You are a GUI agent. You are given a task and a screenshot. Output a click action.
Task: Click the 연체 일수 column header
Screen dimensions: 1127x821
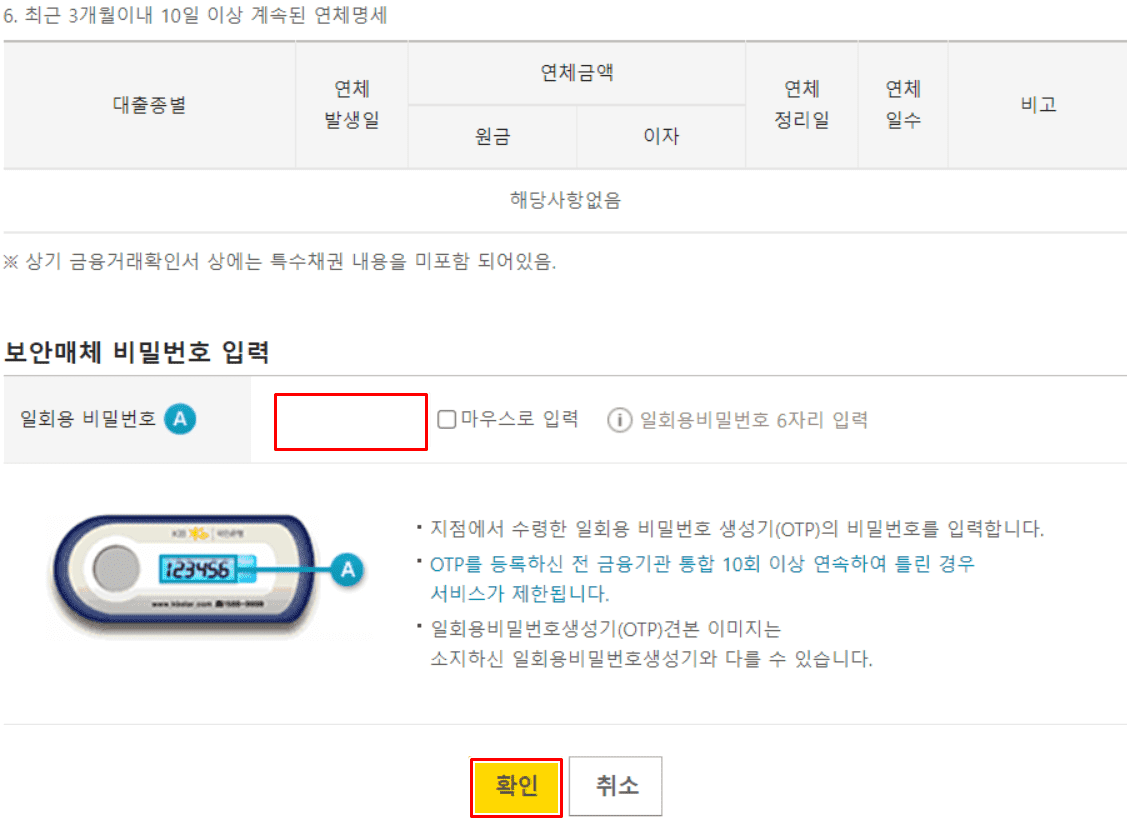coord(903,105)
